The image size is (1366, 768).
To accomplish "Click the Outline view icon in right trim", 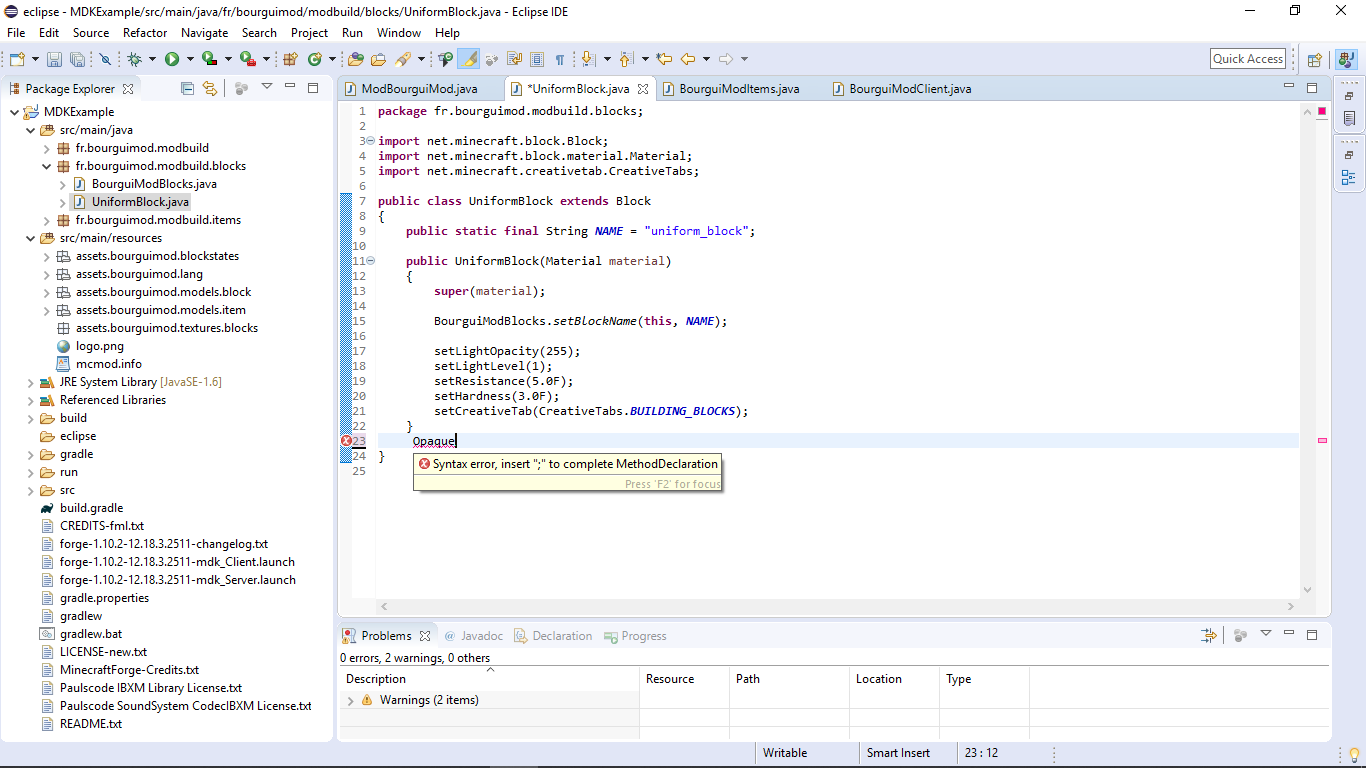I will click(1349, 178).
